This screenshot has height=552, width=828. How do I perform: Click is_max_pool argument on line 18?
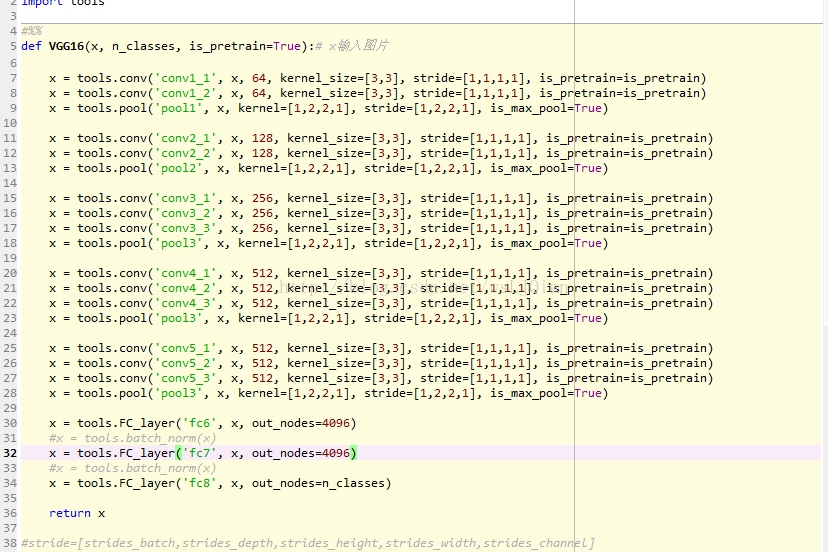coord(546,243)
